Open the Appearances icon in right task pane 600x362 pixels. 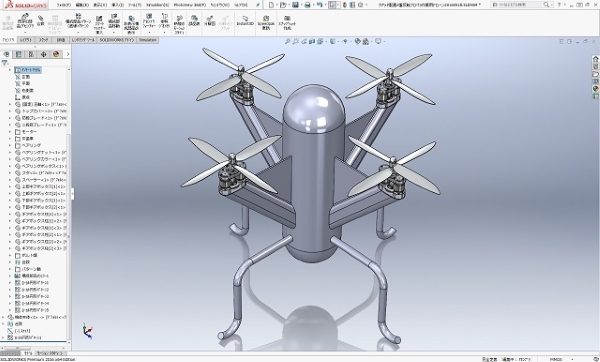(x=595, y=88)
